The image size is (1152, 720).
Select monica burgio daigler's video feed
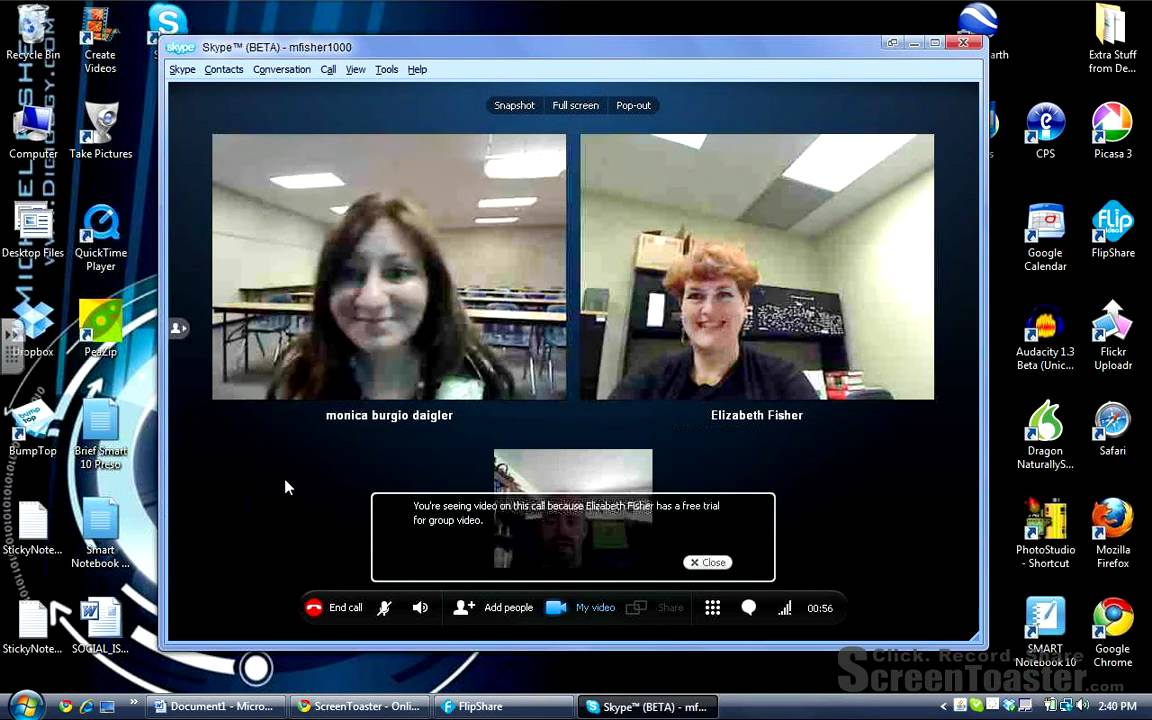pyautogui.click(x=389, y=267)
